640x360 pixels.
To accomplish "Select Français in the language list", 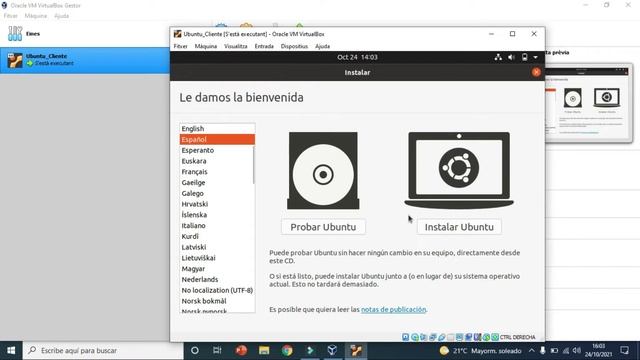I will click(x=217, y=172).
